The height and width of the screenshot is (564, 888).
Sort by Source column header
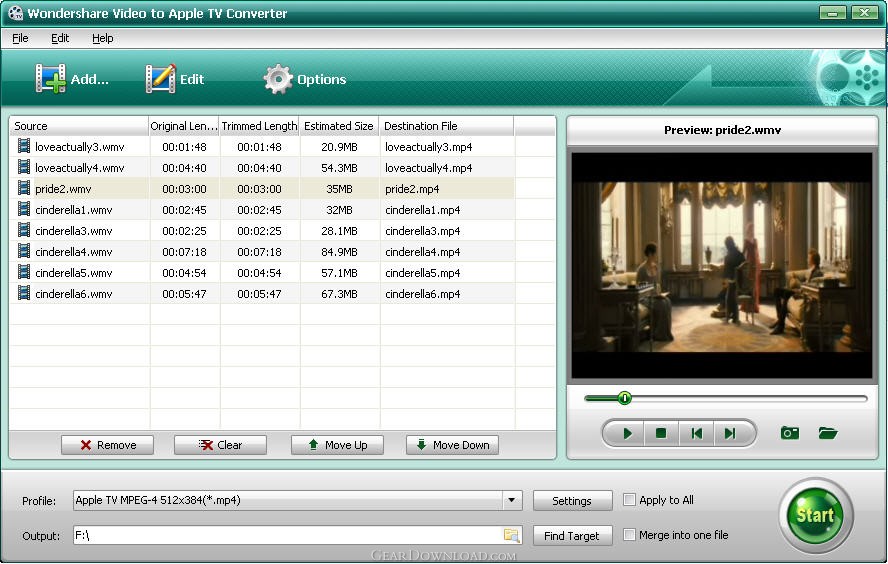79,126
